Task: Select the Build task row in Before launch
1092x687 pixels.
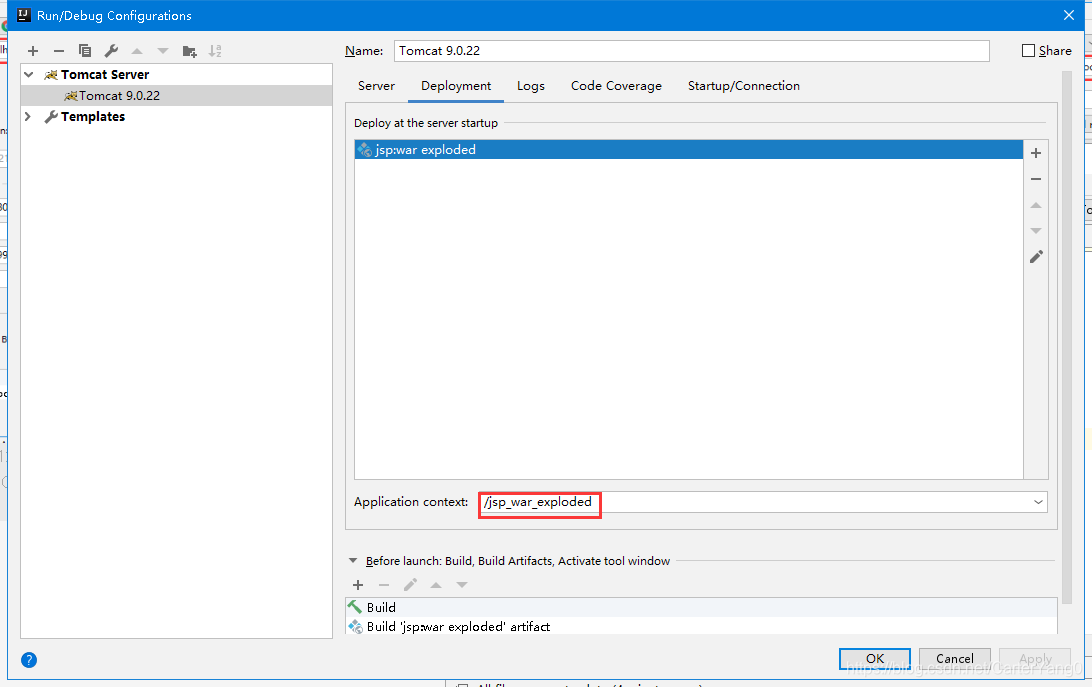Action: click(x=701, y=608)
